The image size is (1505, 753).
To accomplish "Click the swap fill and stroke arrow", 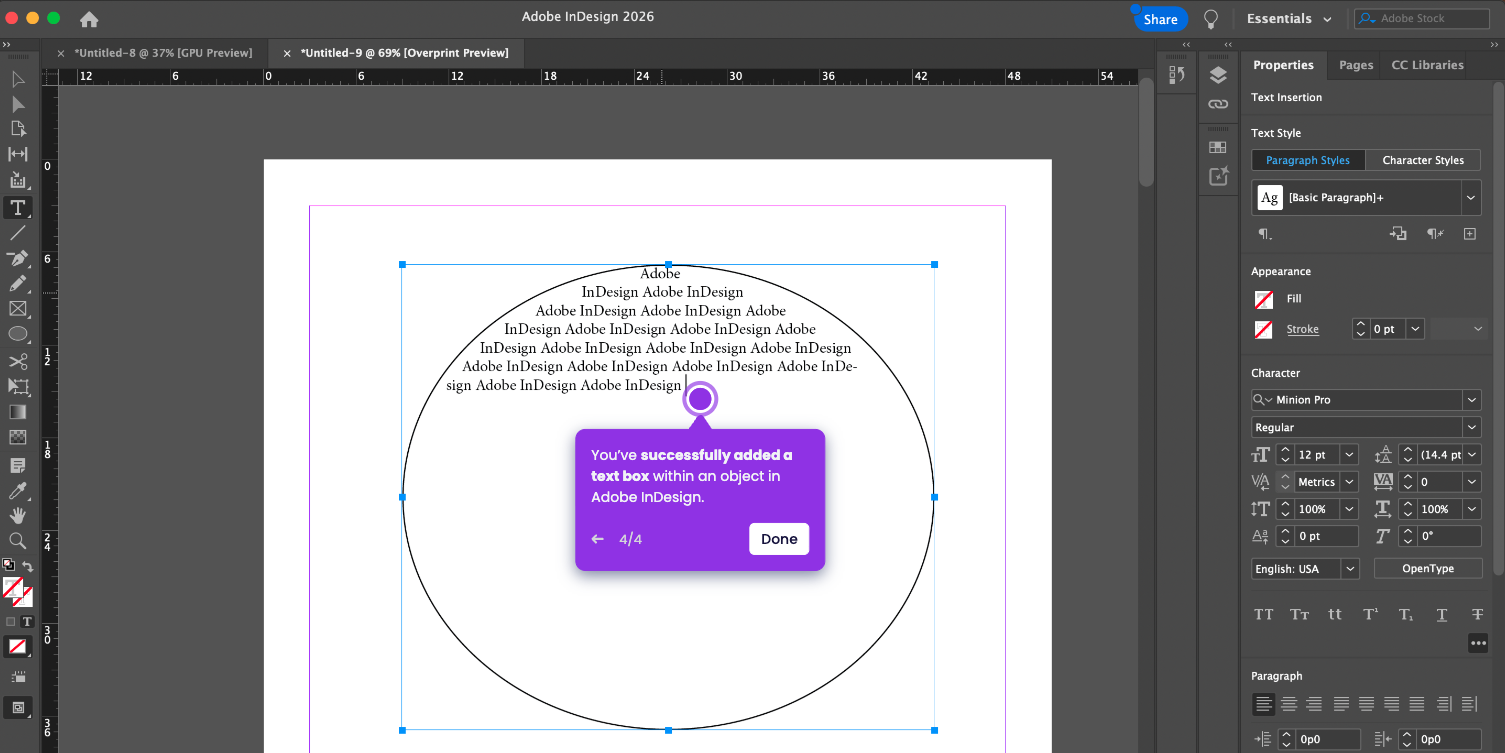I will pyautogui.click(x=28, y=566).
